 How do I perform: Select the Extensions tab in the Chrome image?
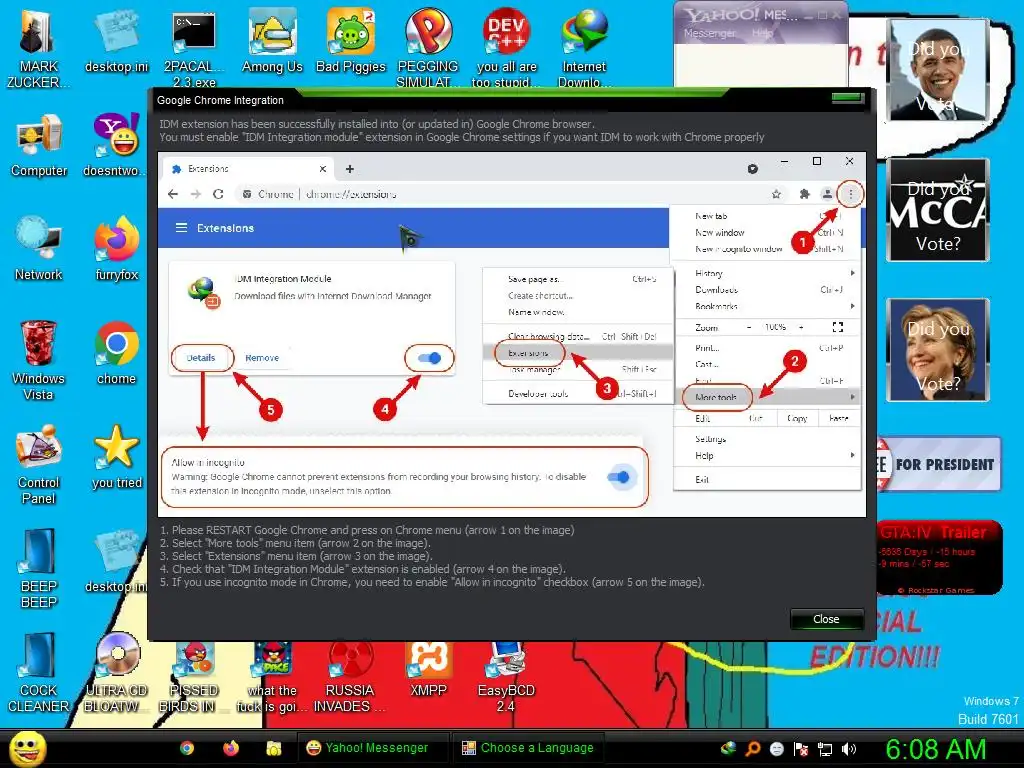[x=248, y=168]
